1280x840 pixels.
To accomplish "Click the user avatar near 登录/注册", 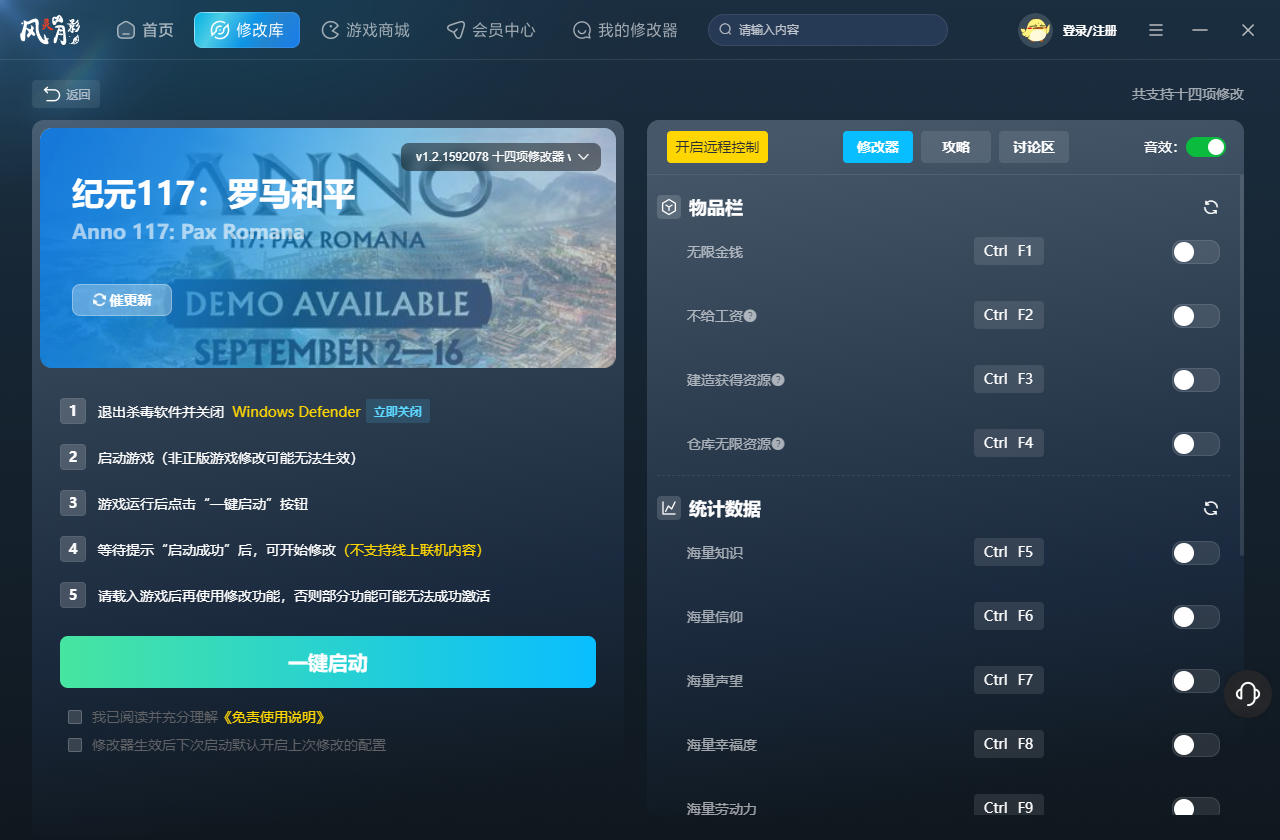I will [x=1034, y=30].
